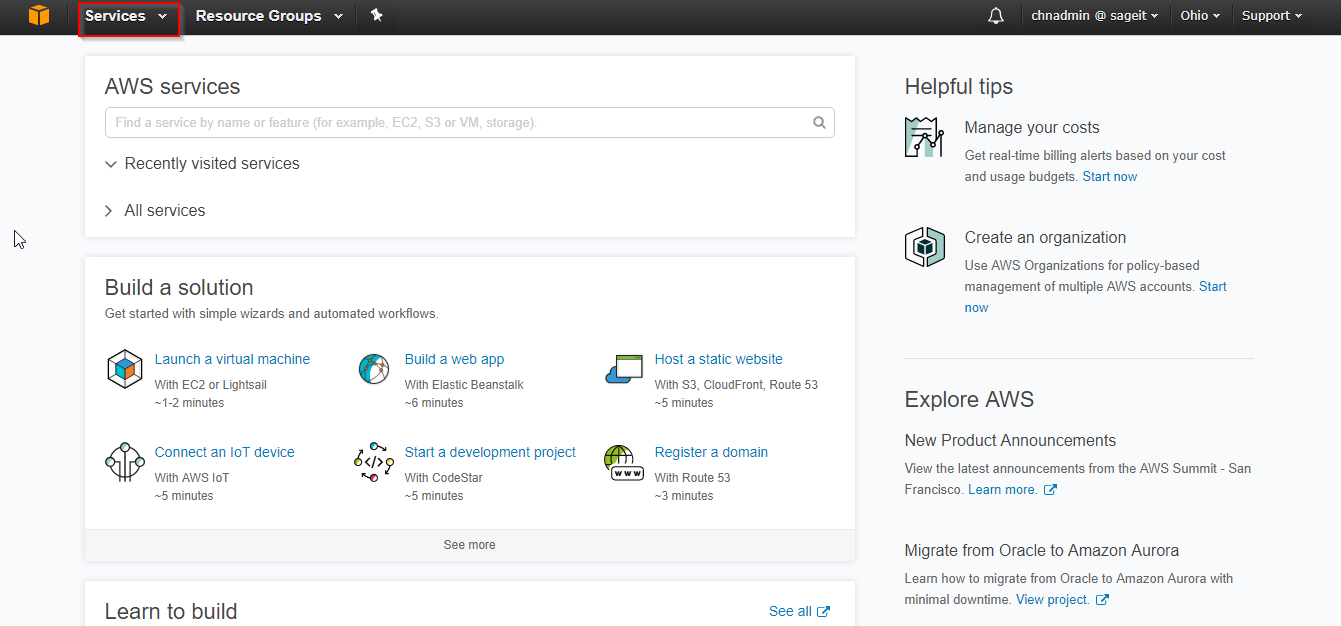Open the chnadmin @ sageit account dropdown
Viewport: 1341px width, 626px height.
click(x=1094, y=16)
